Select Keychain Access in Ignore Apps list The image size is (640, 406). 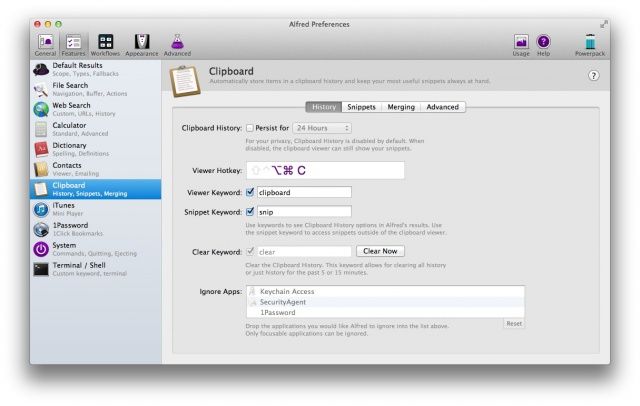pyautogui.click(x=385, y=291)
